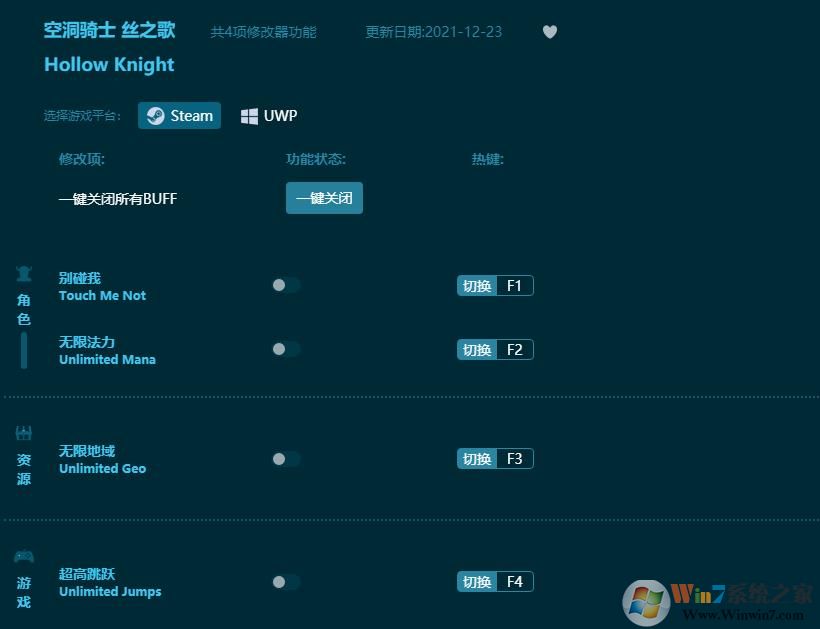Viewport: 820px width, 629px height.
Task: Click 切换 beside Unlimited Mana
Action: point(476,349)
